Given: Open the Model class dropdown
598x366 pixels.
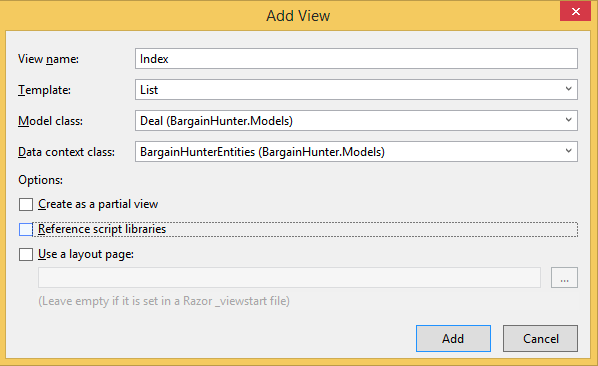Looking at the screenshot, I should tap(356, 121).
